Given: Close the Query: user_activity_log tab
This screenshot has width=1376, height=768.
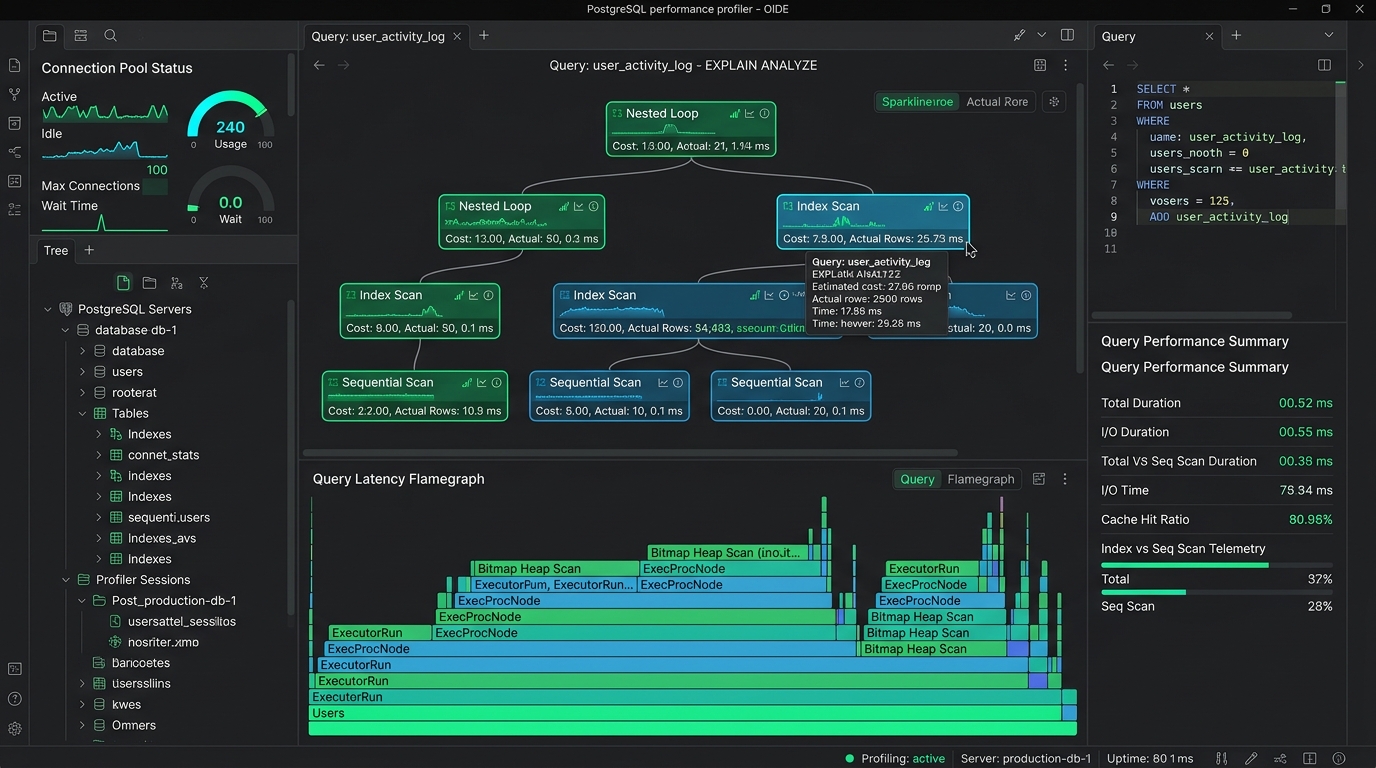Looking at the screenshot, I should (457, 36).
